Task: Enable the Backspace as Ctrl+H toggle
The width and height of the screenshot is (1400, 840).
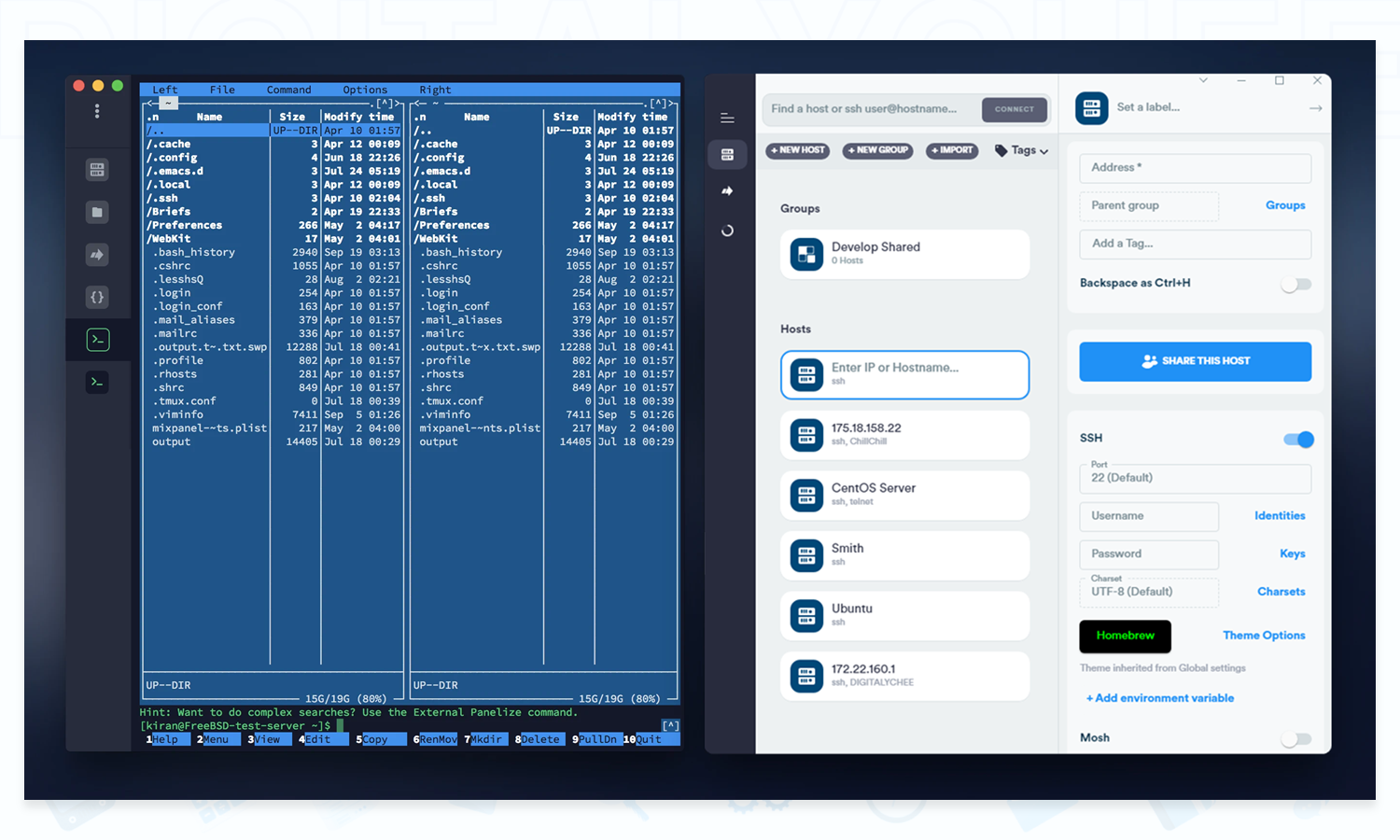Action: tap(1295, 285)
